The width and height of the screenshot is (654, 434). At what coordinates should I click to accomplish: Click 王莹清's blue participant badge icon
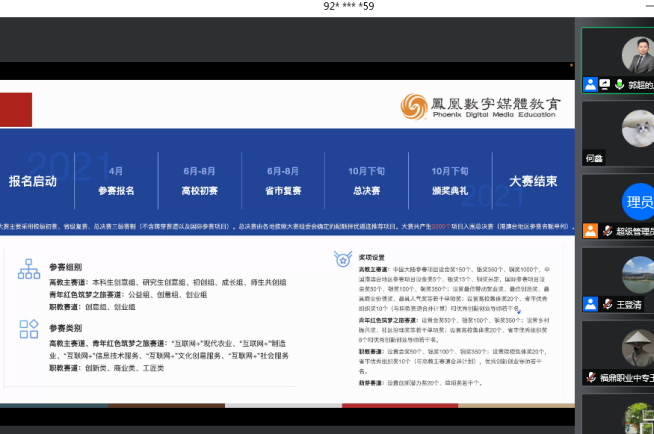click(x=591, y=303)
